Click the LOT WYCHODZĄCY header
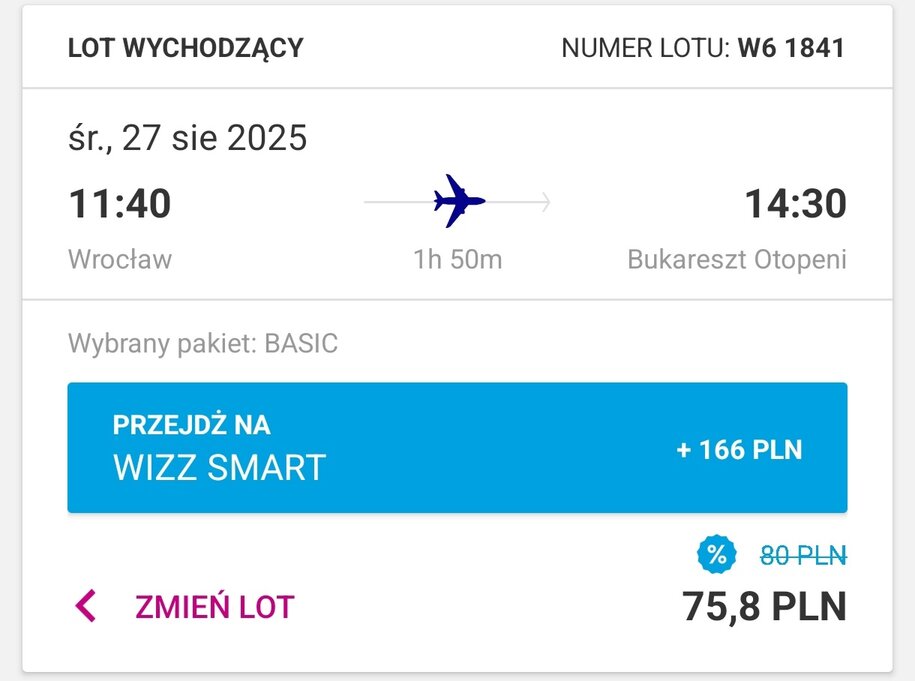915x681 pixels. point(186,48)
